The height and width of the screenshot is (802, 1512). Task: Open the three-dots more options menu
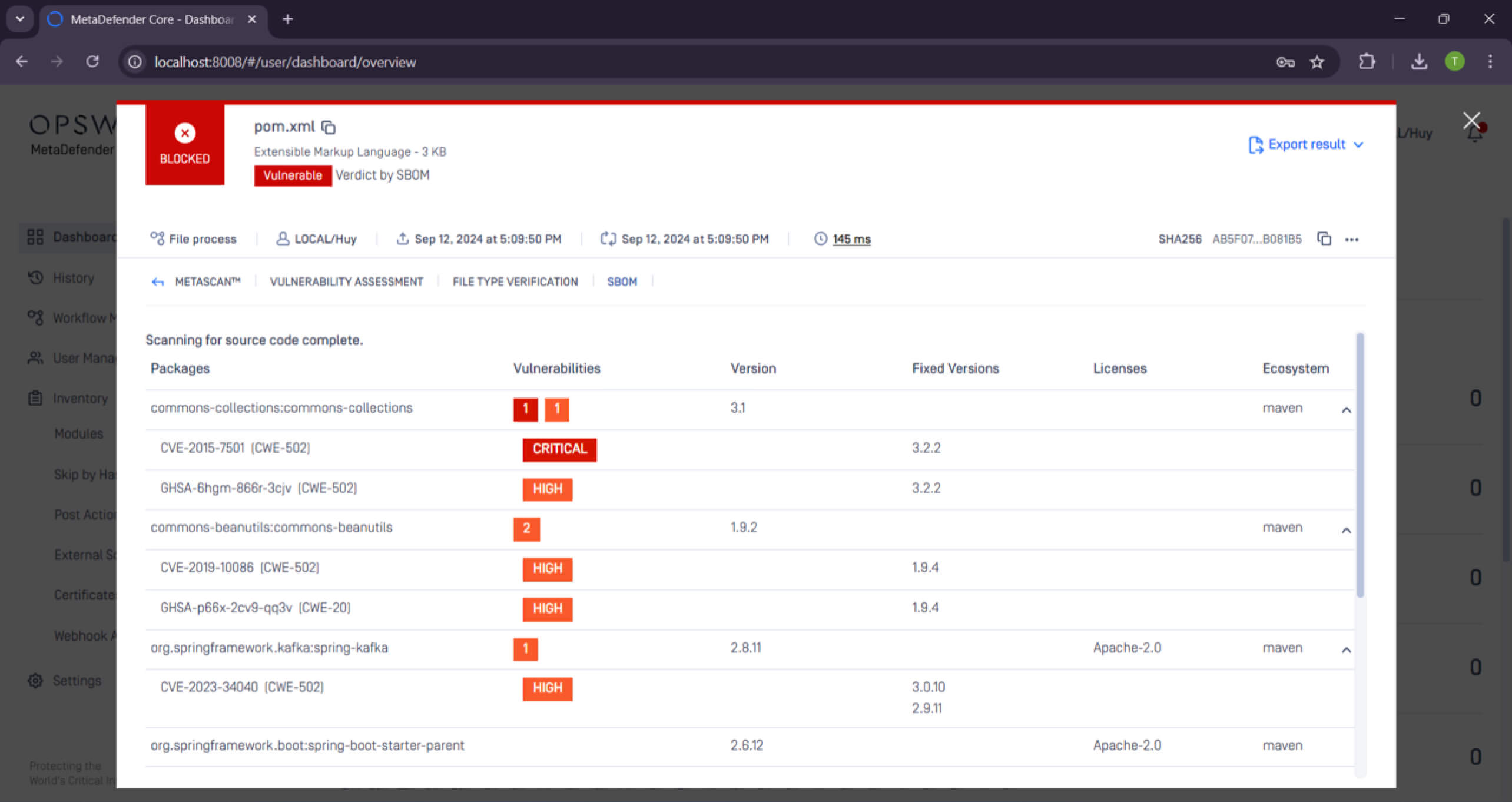click(1352, 239)
